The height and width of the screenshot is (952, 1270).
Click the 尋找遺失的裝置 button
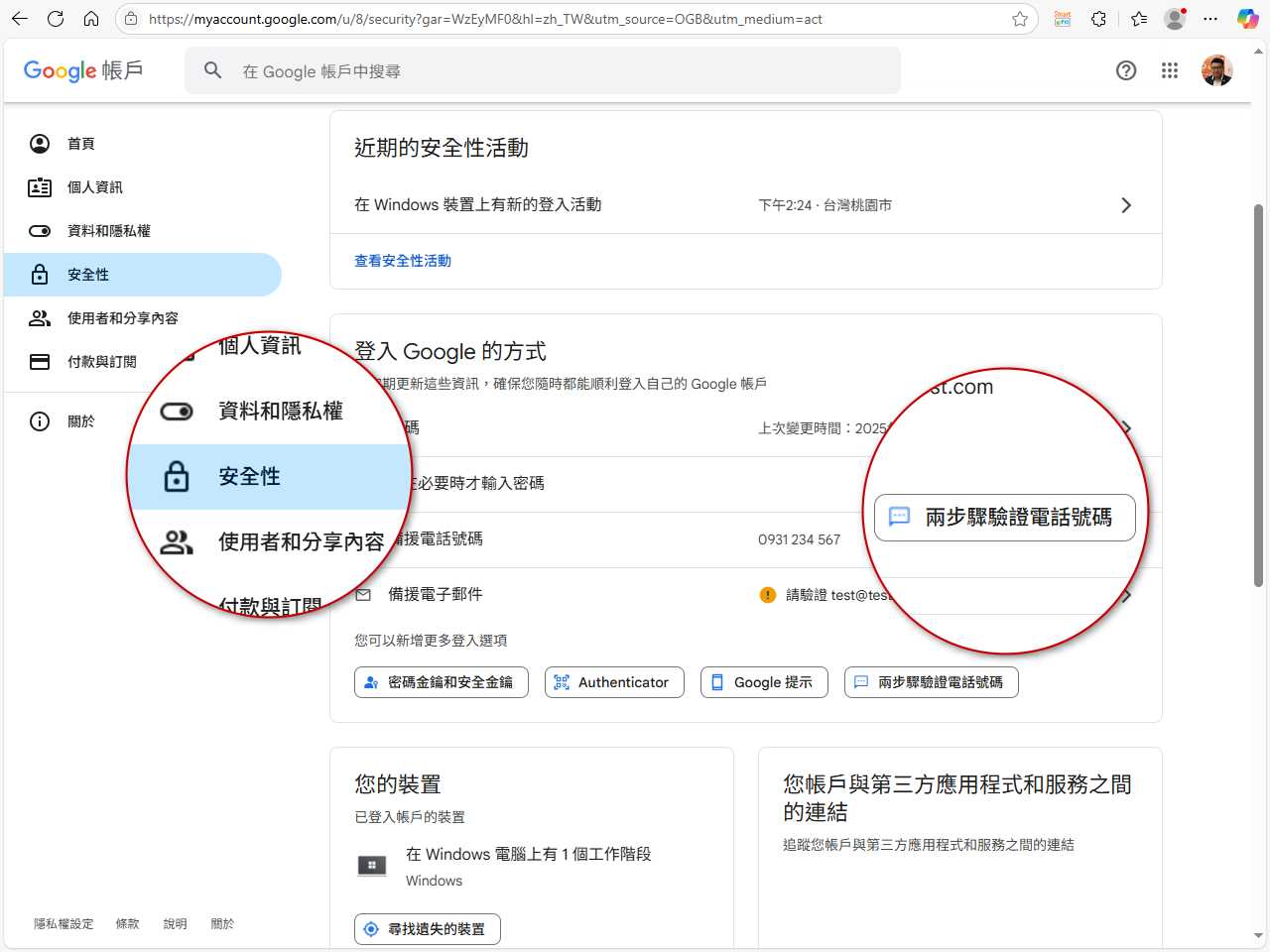click(428, 929)
